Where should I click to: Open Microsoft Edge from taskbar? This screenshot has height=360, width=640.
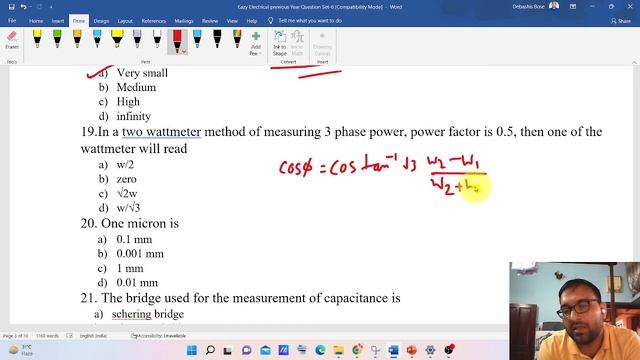320,350
